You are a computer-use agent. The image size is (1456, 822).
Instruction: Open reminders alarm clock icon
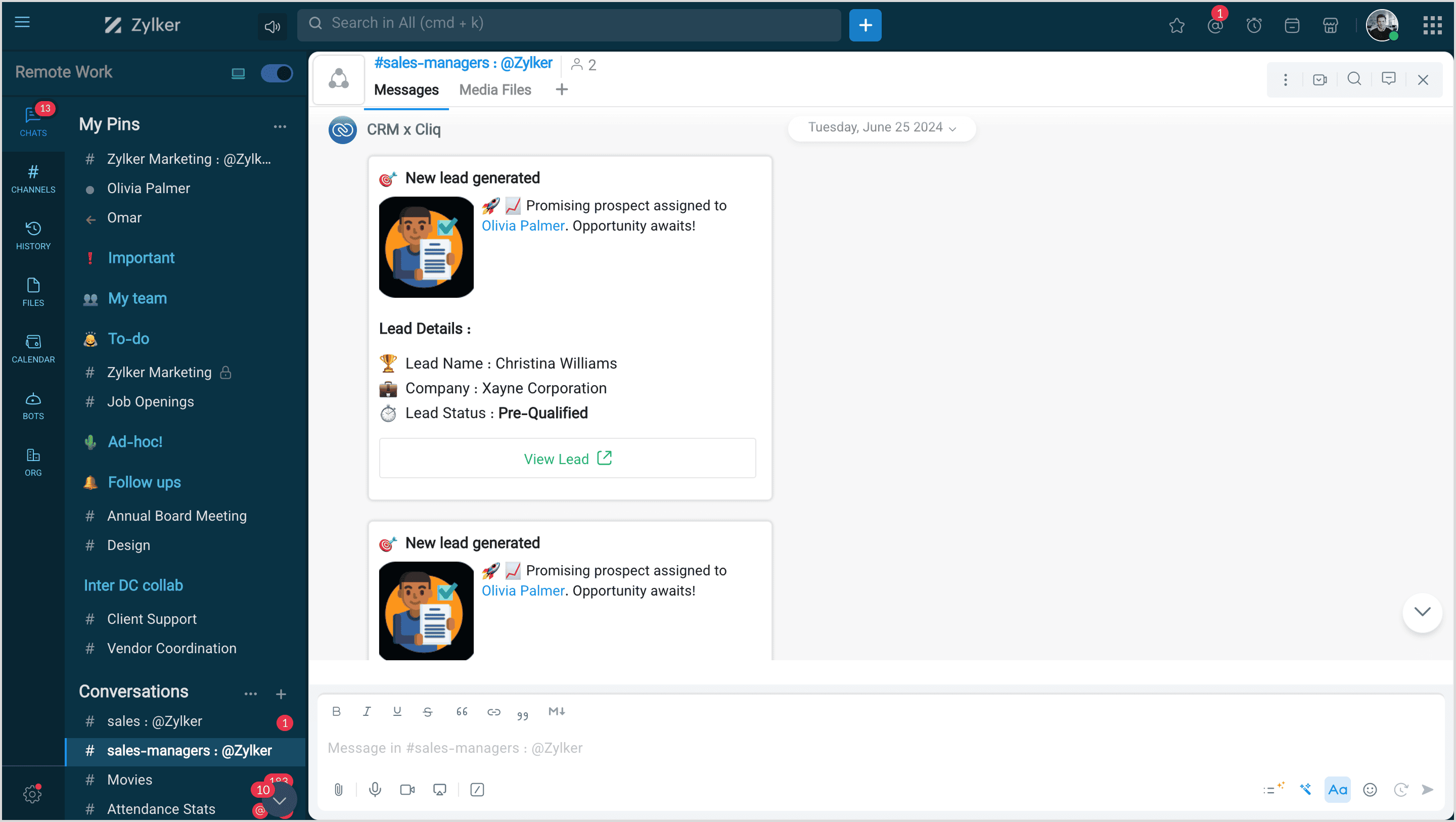click(x=1253, y=25)
